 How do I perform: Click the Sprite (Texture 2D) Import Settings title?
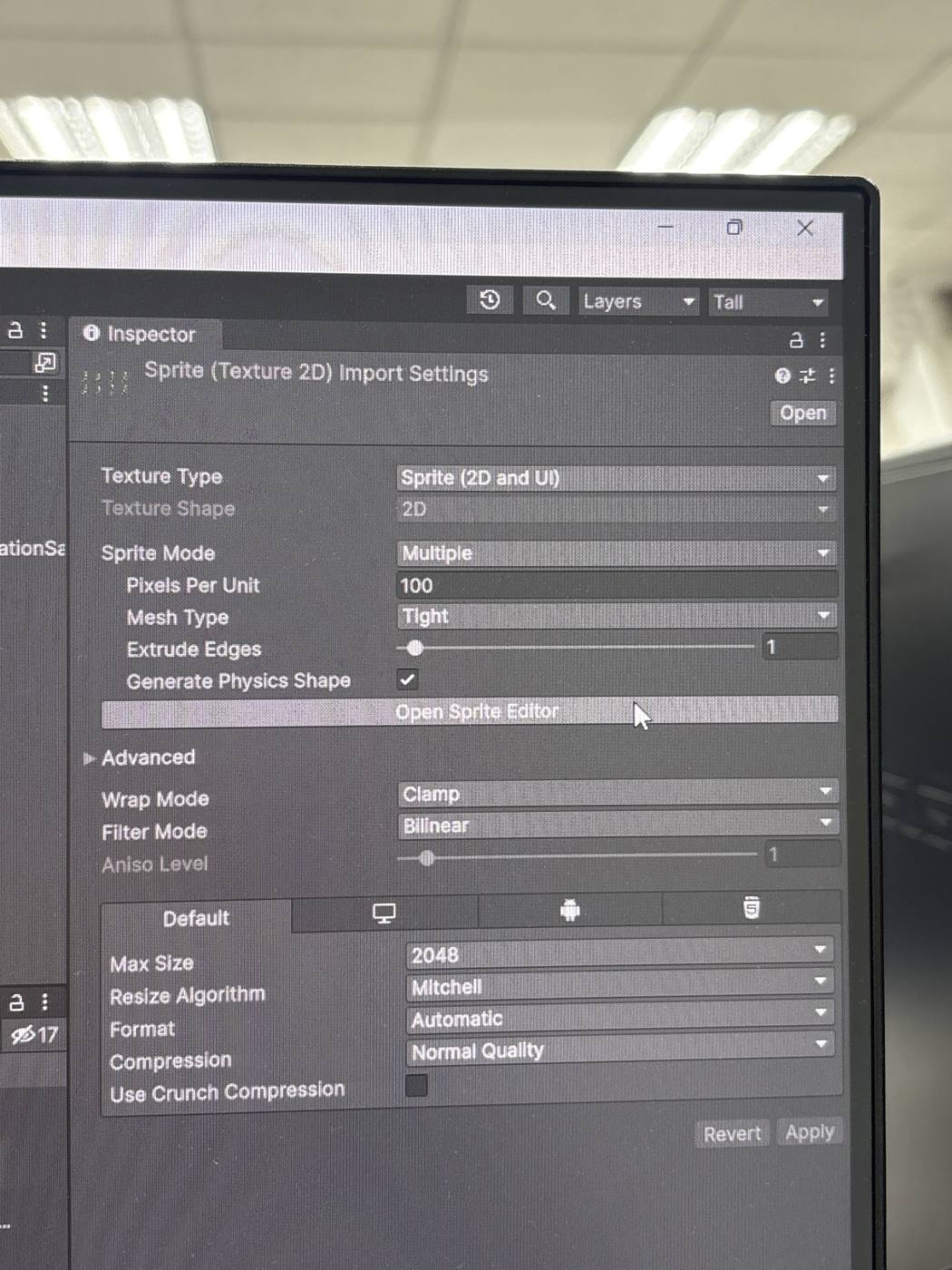tap(316, 373)
